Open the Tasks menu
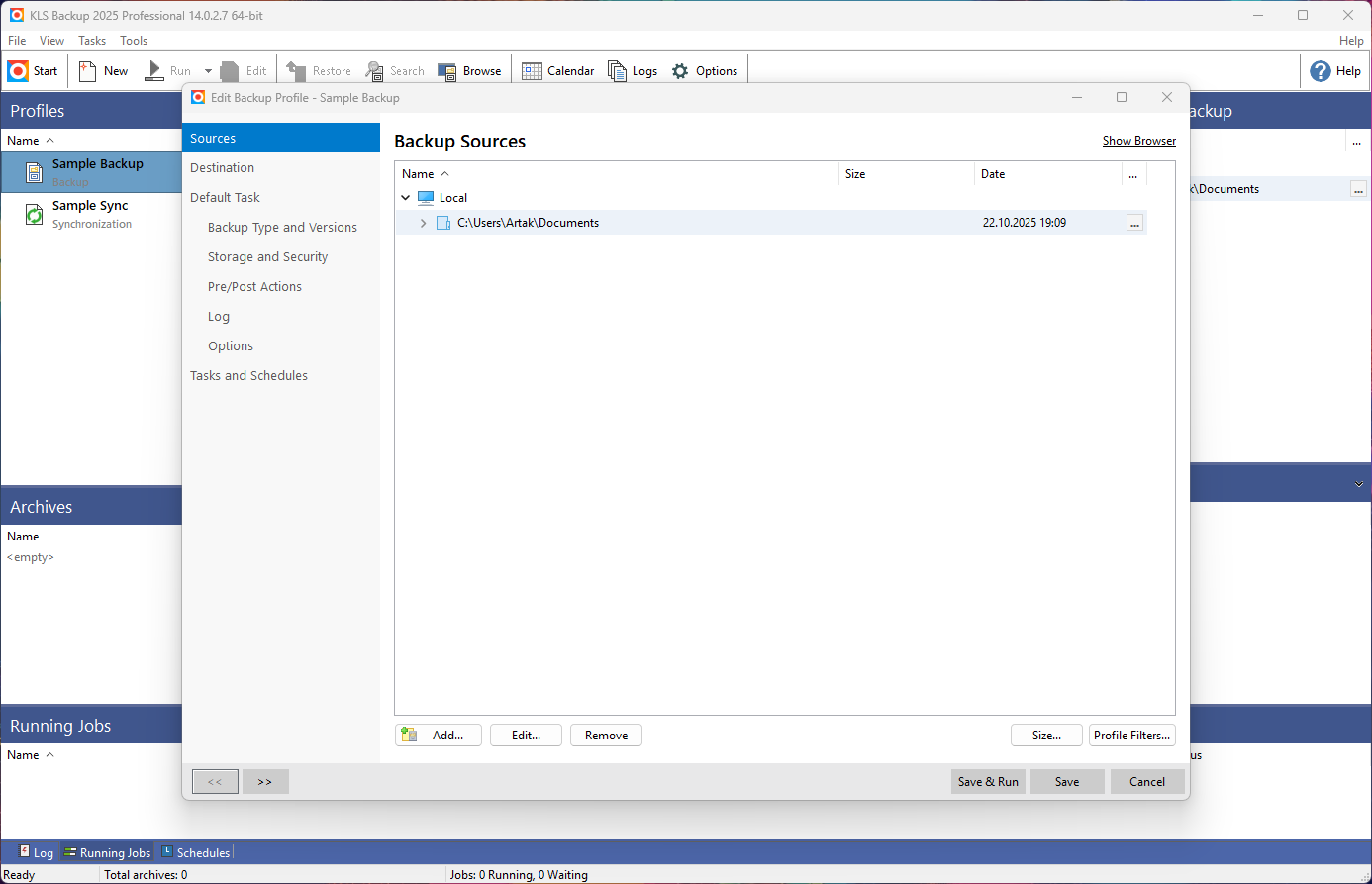Viewport: 1372px width, 884px height. 92,41
